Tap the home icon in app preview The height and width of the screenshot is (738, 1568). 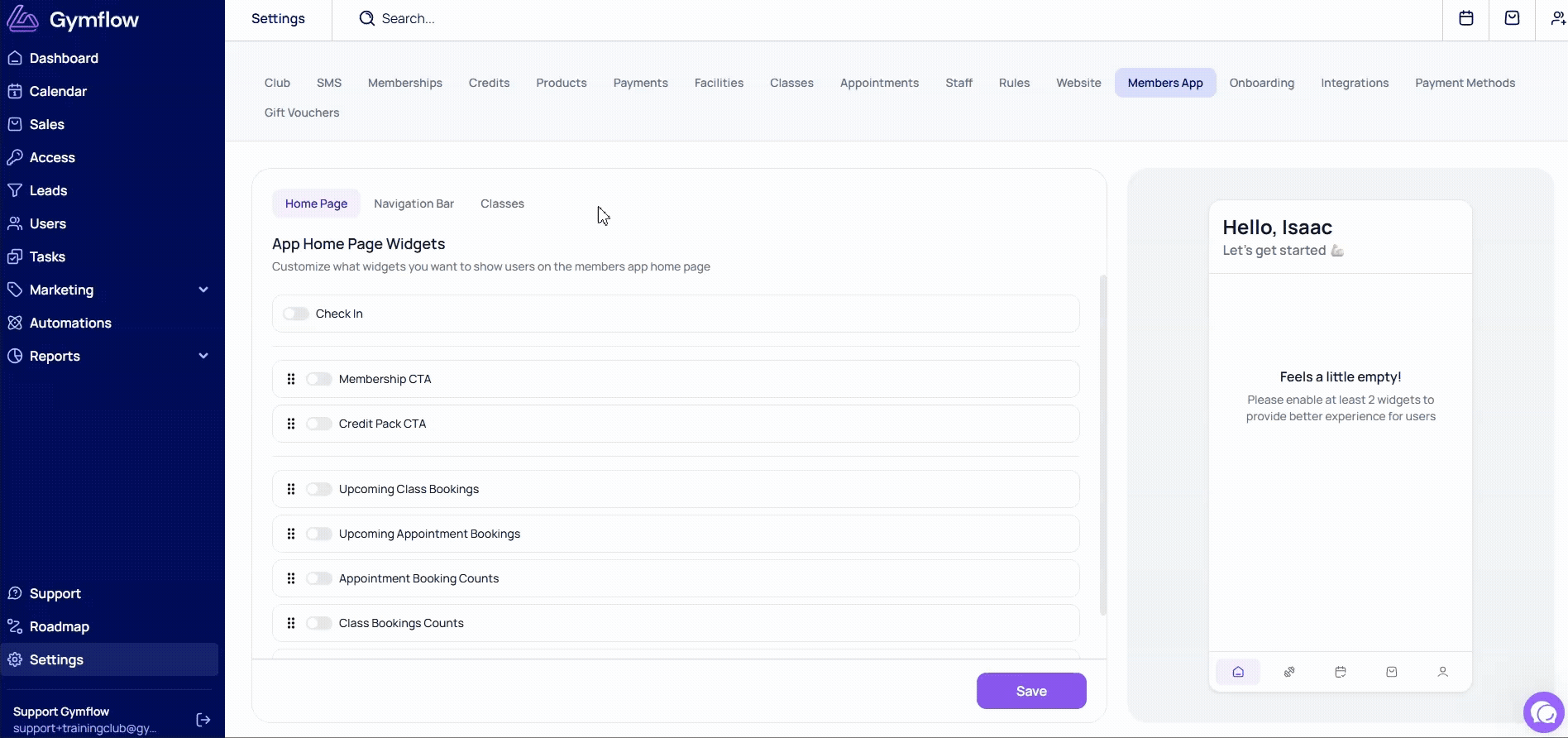(x=1238, y=672)
